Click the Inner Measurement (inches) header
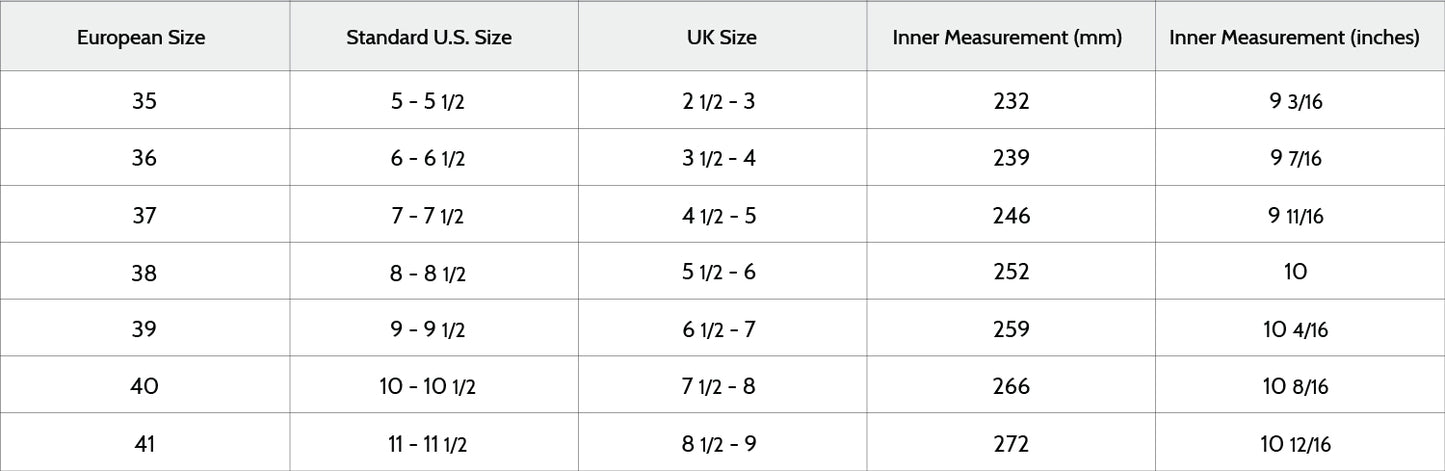Viewport: 1445px width, 471px height. 1294,38
